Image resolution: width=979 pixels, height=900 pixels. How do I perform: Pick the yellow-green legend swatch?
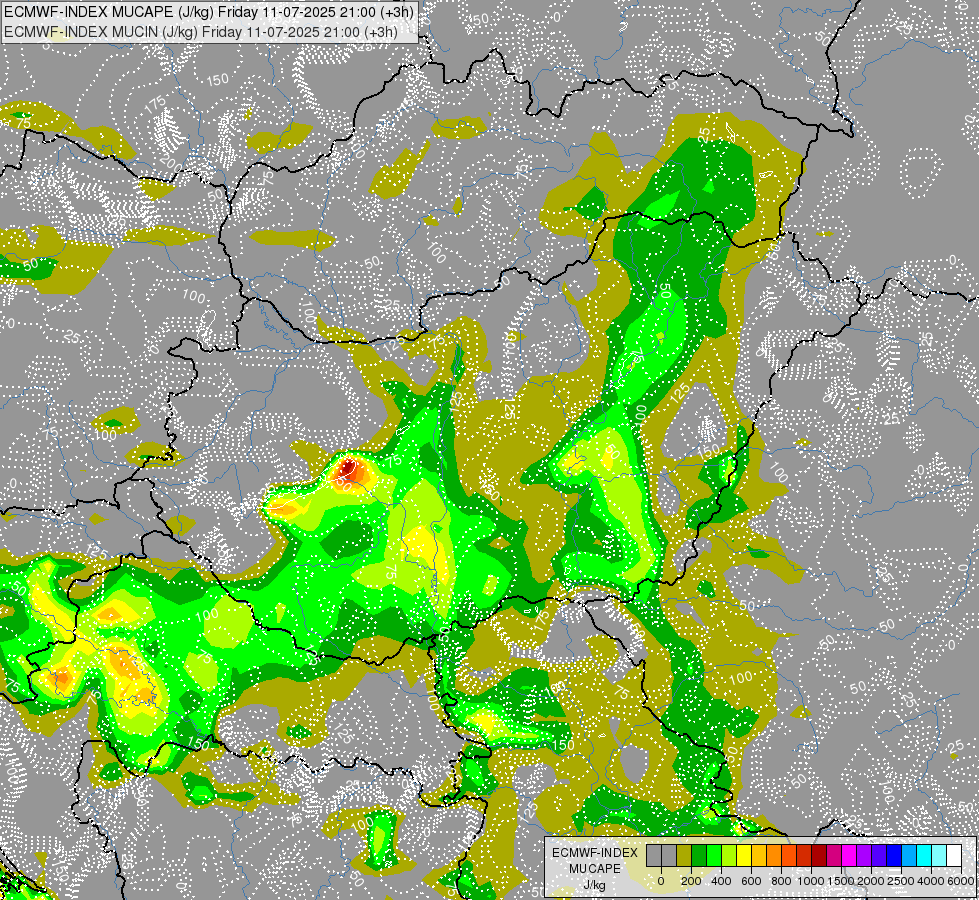pyautogui.click(x=729, y=856)
